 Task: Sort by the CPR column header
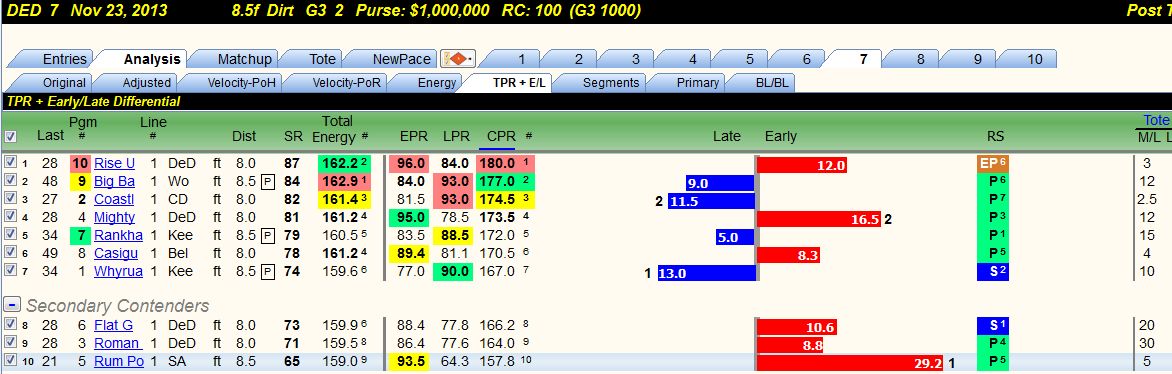pos(501,136)
